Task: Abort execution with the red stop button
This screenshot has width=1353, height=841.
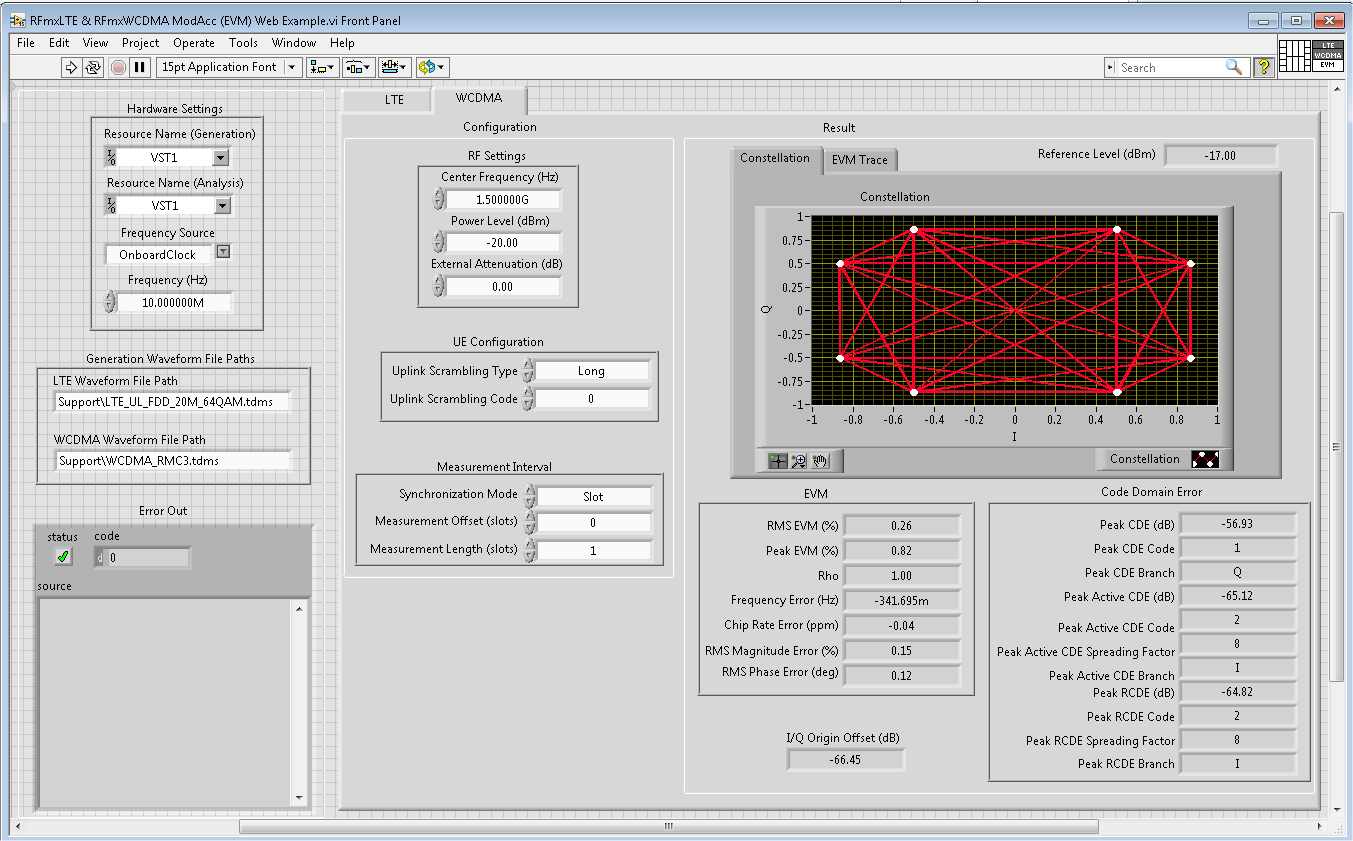Action: point(118,67)
